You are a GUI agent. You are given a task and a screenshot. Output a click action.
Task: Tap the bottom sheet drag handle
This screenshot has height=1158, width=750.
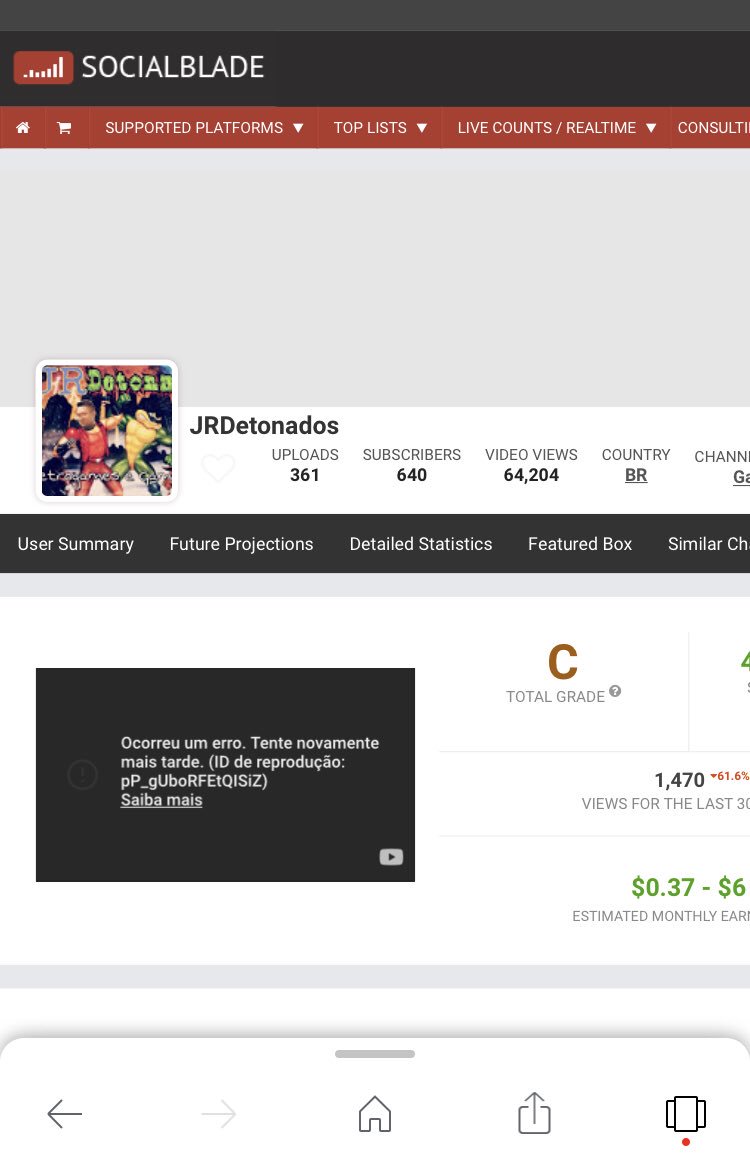pos(375,1054)
